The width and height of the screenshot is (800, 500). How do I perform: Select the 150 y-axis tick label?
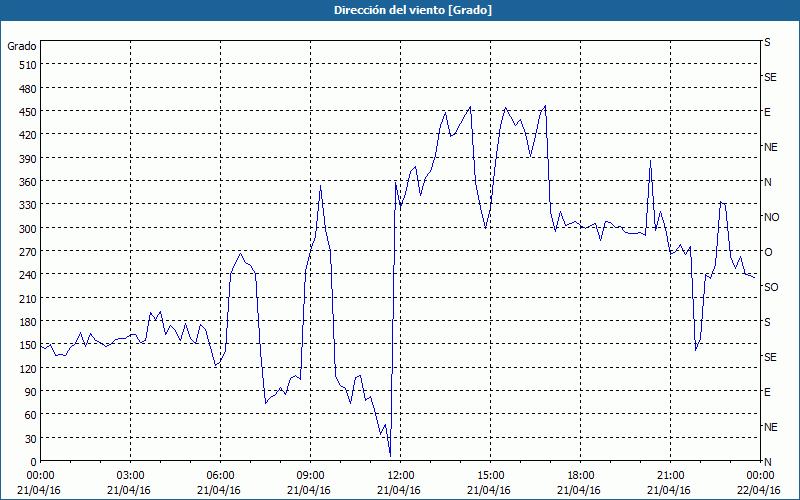[28, 345]
